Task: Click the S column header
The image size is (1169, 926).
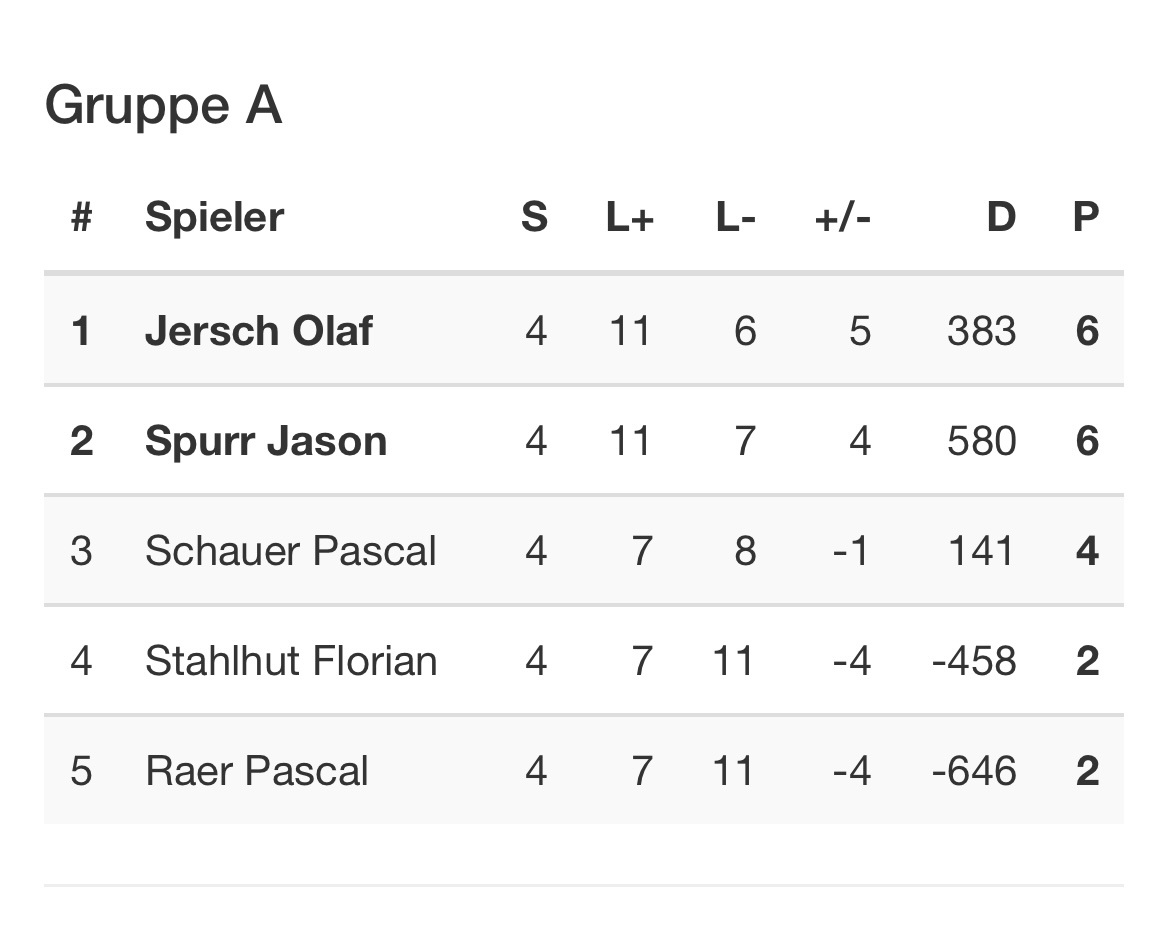Action: coord(534,217)
